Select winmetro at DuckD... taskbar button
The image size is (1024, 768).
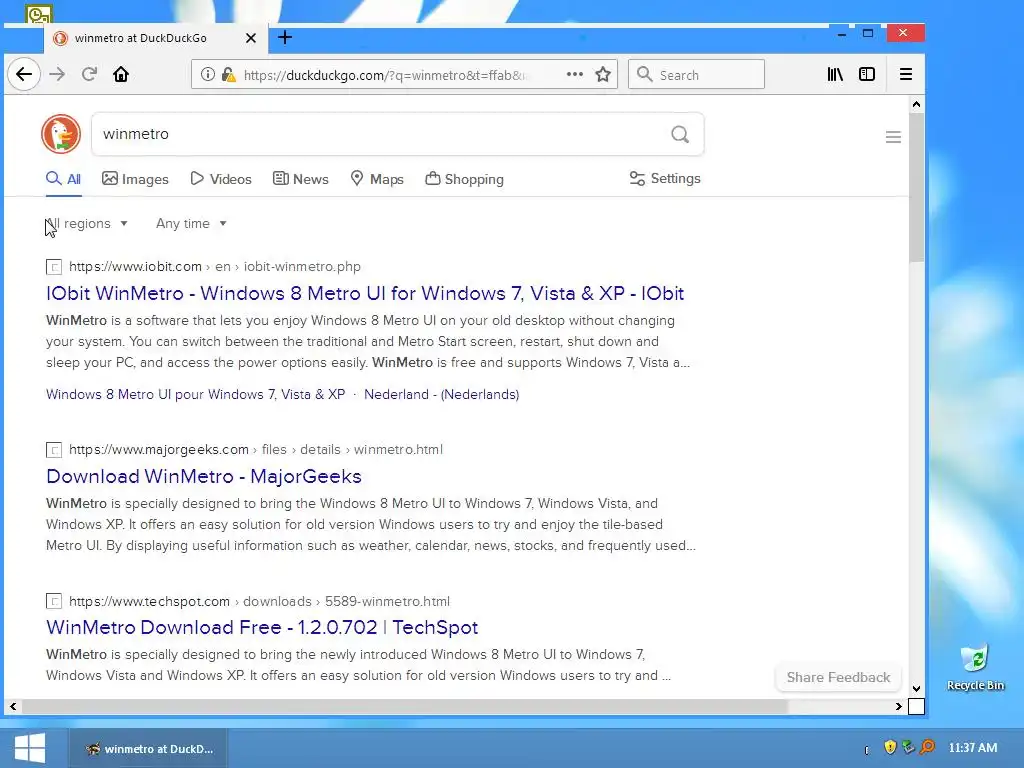click(149, 748)
